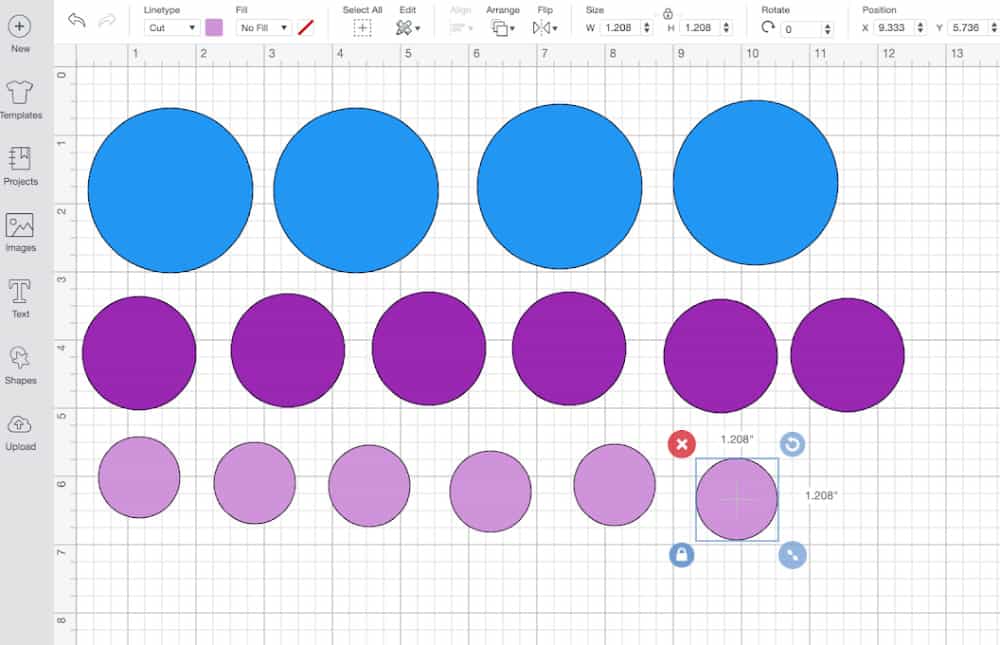Viewport: 1000px width, 645px height.
Task: Select the fourth light purple circle
Action: click(490, 491)
